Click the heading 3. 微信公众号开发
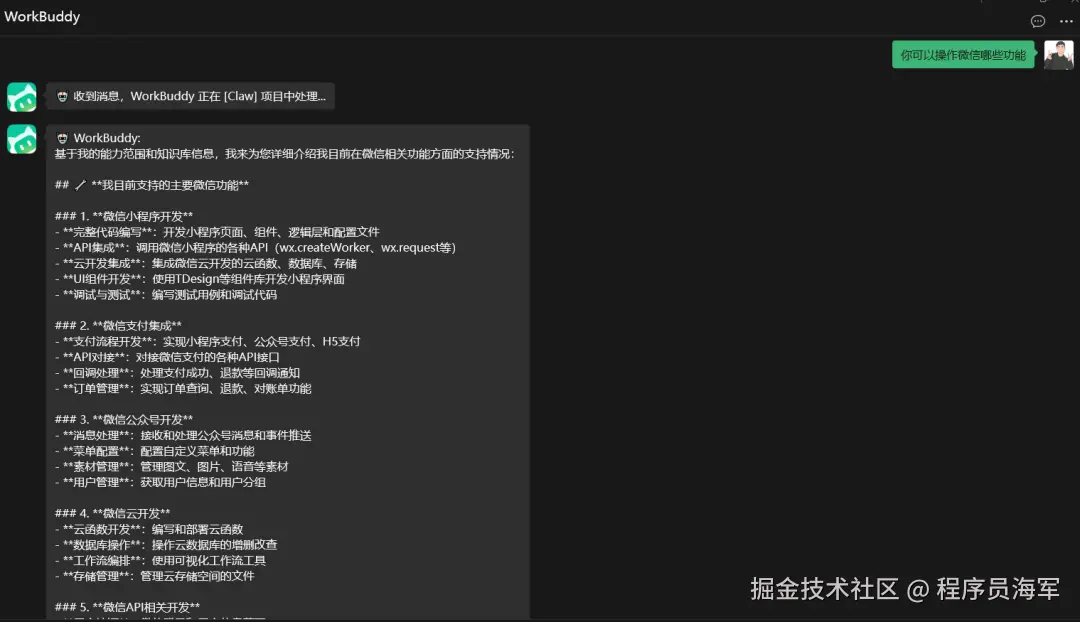 click(124, 419)
